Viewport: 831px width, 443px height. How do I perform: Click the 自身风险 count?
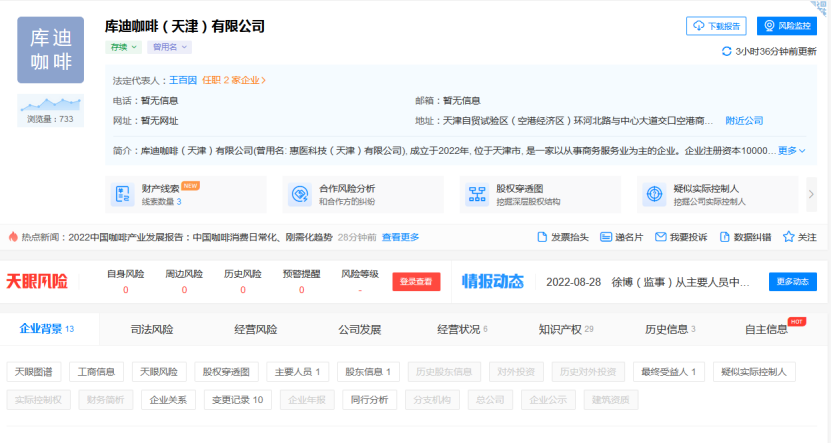[126, 290]
